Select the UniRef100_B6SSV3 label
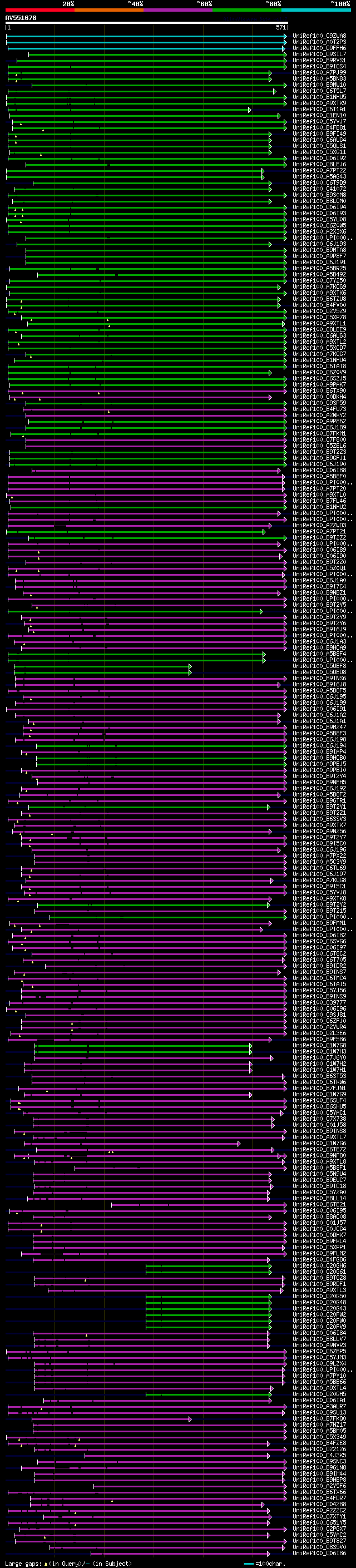 click(x=319, y=819)
